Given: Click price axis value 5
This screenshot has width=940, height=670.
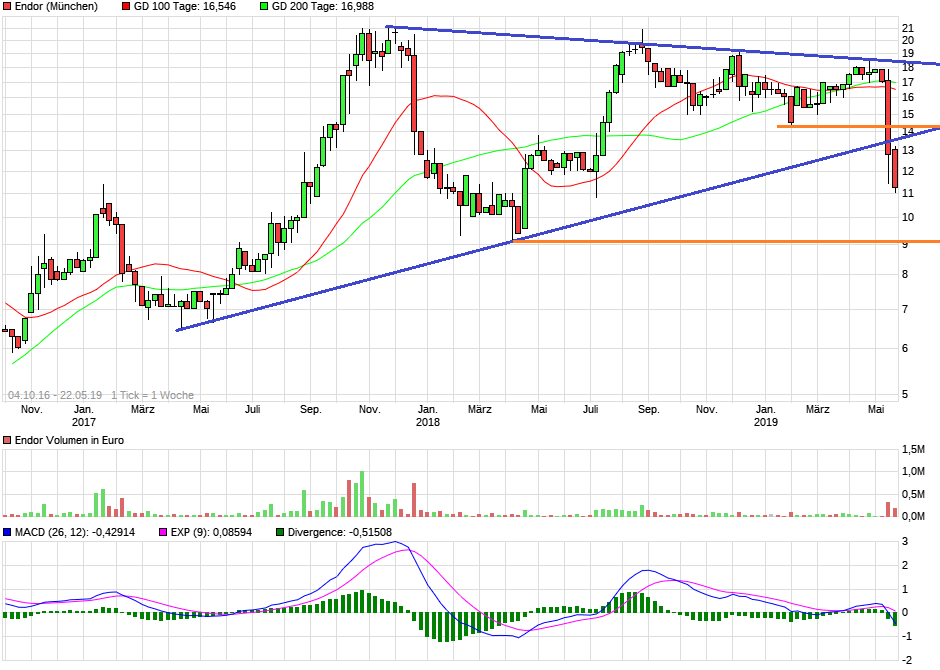Looking at the screenshot, I should coord(905,395).
